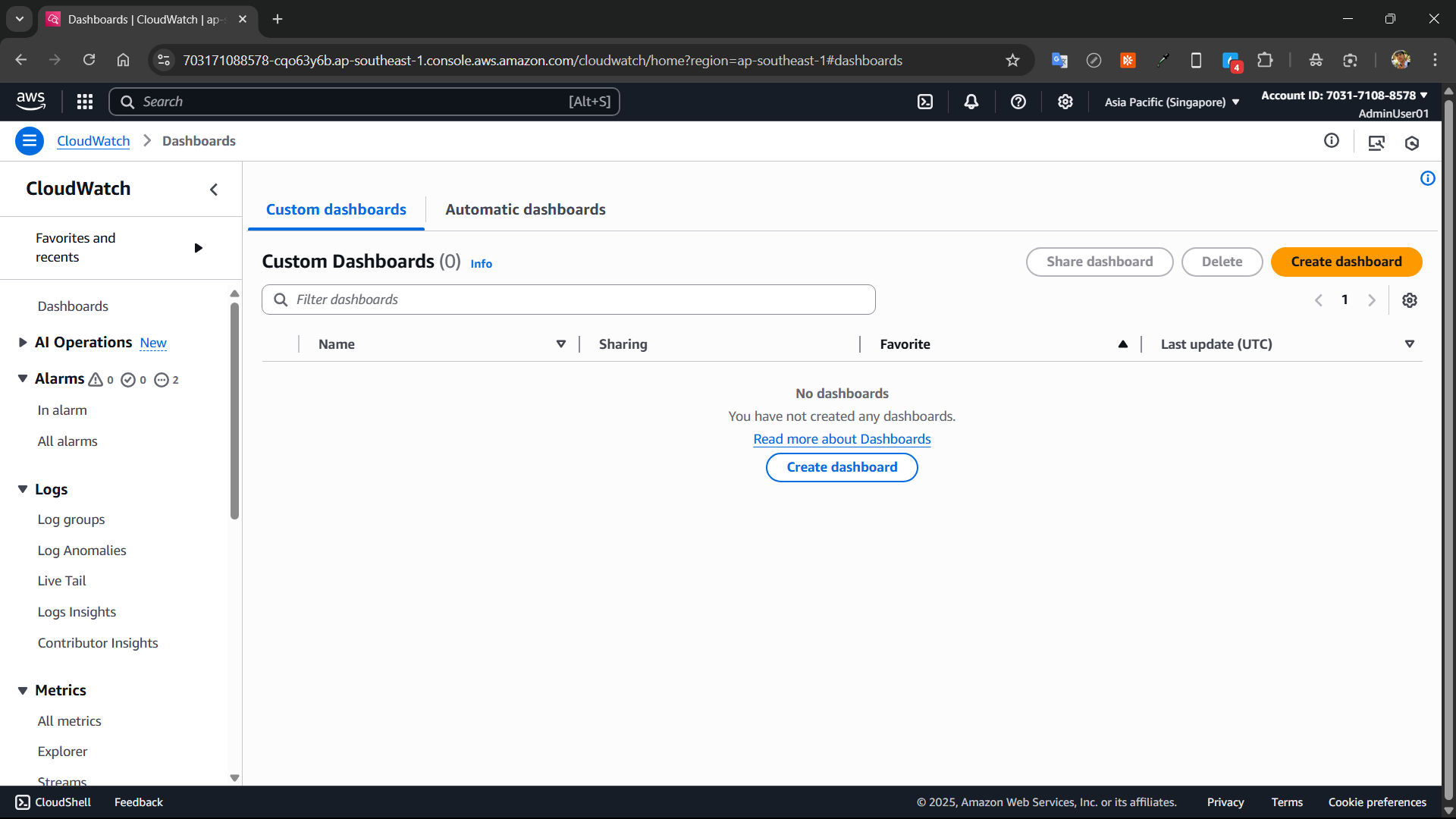Sort by Last update (UTC) arrow
1456x819 pixels.
1410,344
